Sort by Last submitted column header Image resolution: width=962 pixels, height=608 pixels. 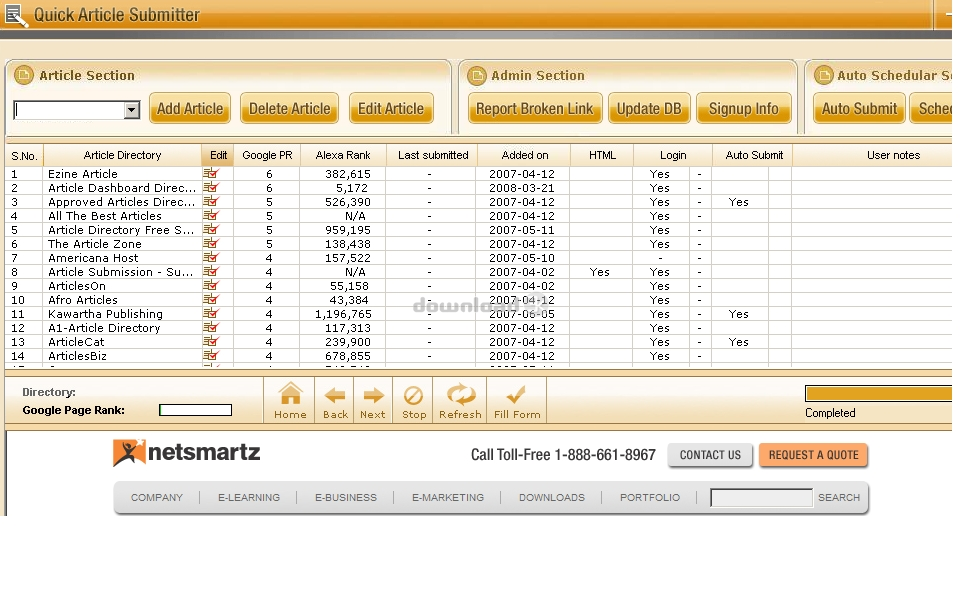click(x=433, y=155)
